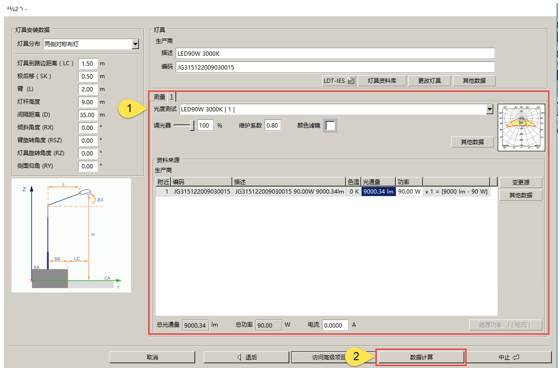Viewport: 560px width, 372px height.
Task: Click the pole height input showing 9.00
Action: point(88,102)
